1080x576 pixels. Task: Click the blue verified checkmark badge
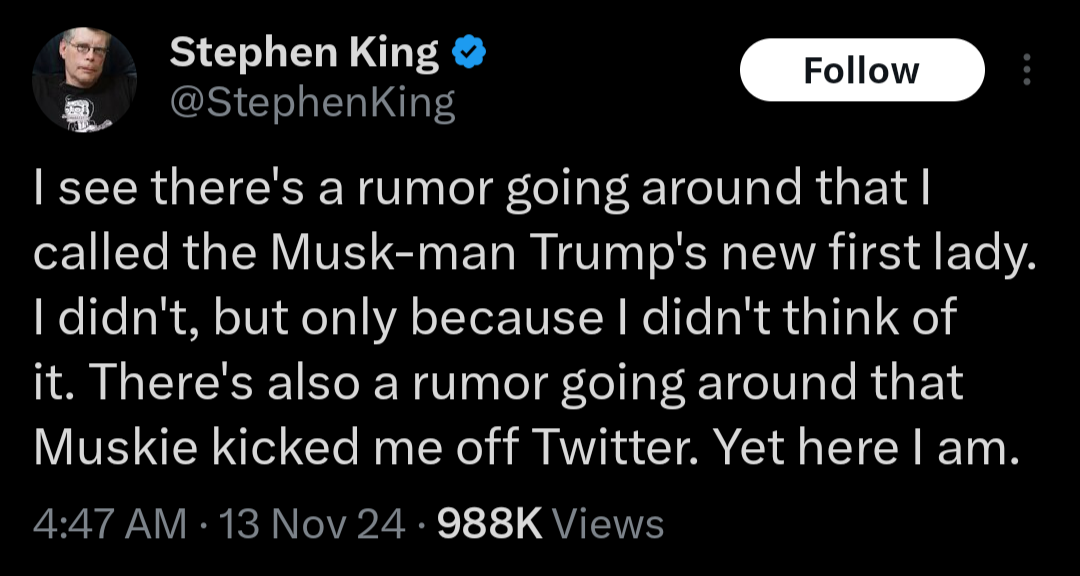click(x=469, y=53)
